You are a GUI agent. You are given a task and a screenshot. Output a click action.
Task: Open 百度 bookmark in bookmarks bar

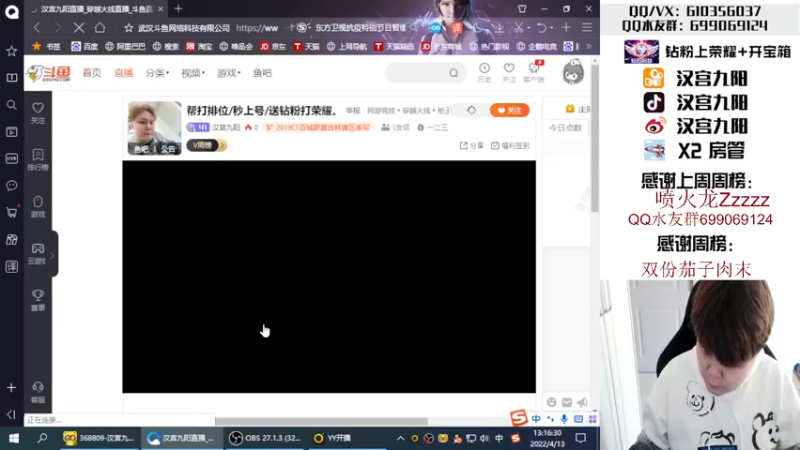[x=84, y=46]
